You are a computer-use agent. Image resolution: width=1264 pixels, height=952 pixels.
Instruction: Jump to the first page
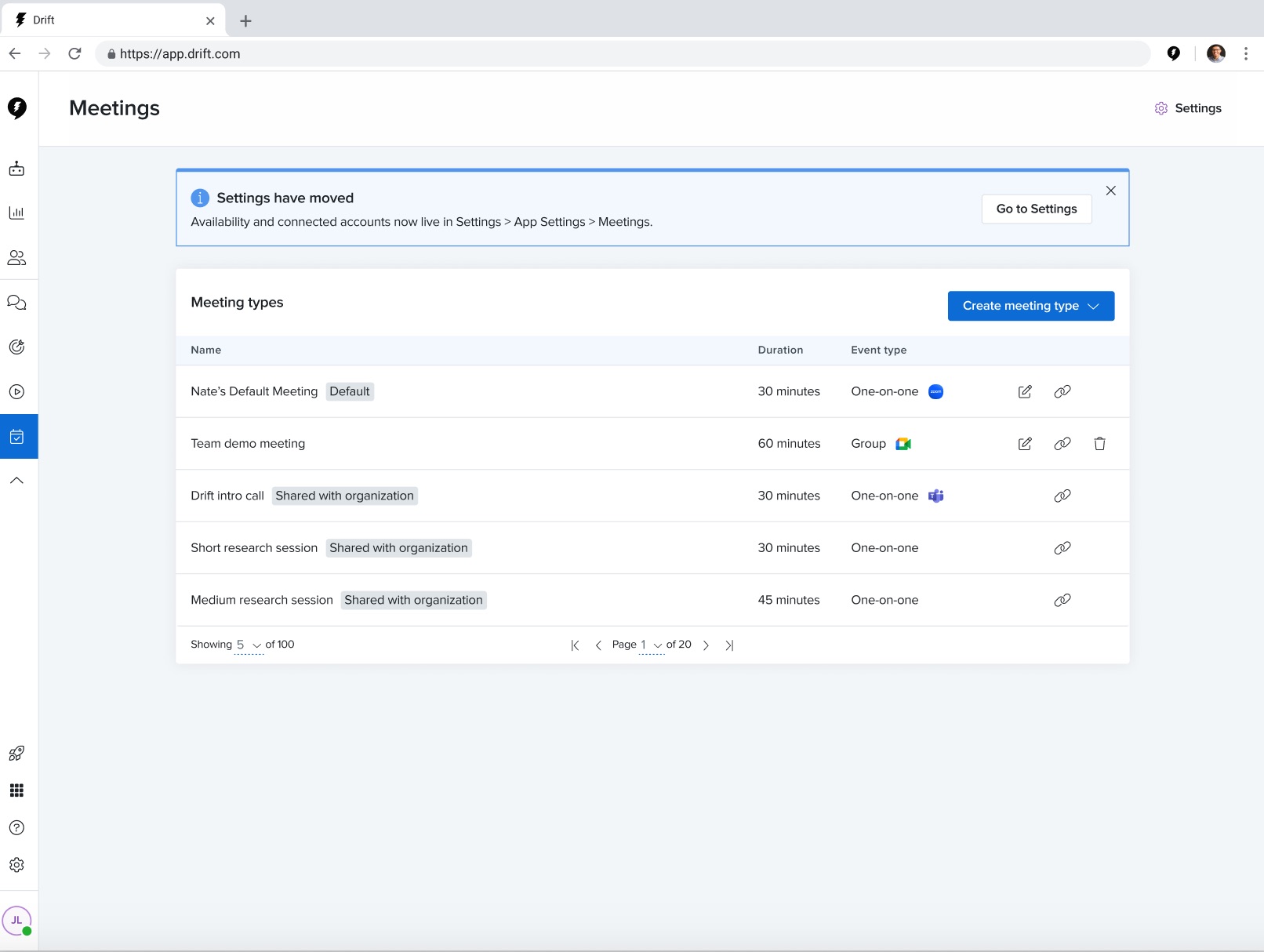[575, 645]
